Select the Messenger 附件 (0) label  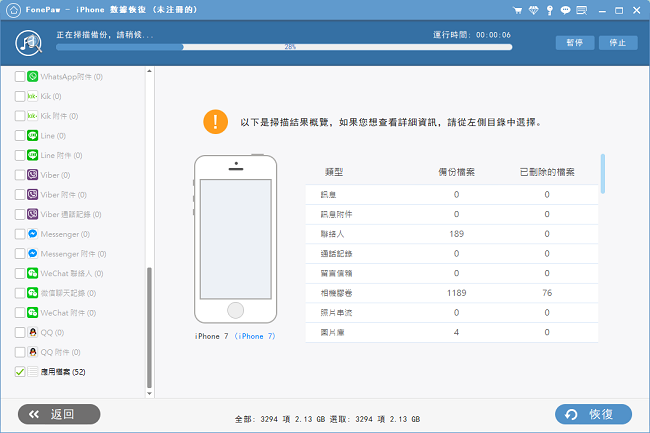coord(73,254)
